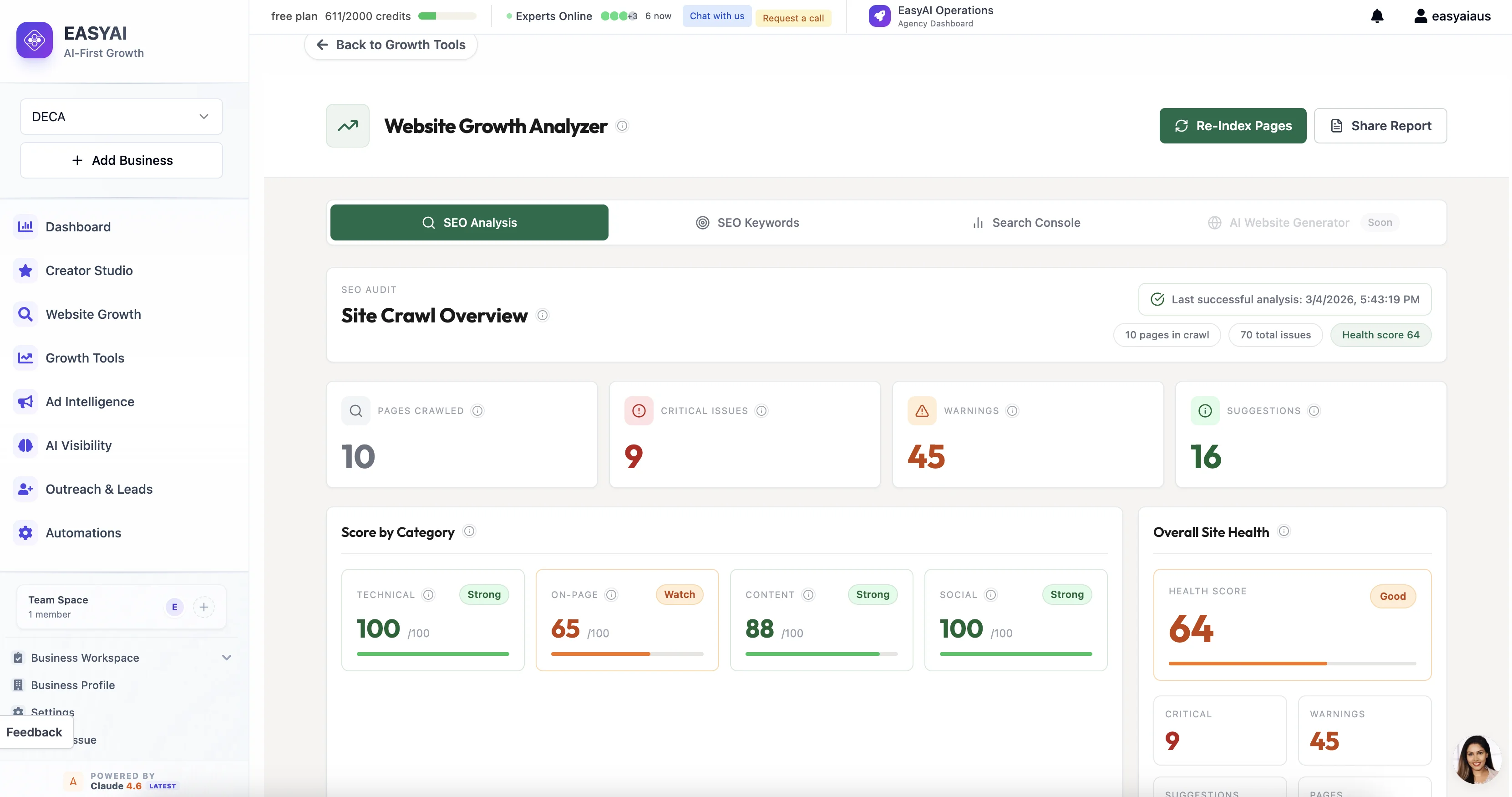The image size is (1512, 797).
Task: Open Outreach & Leads section
Action: pyautogui.click(x=99, y=489)
